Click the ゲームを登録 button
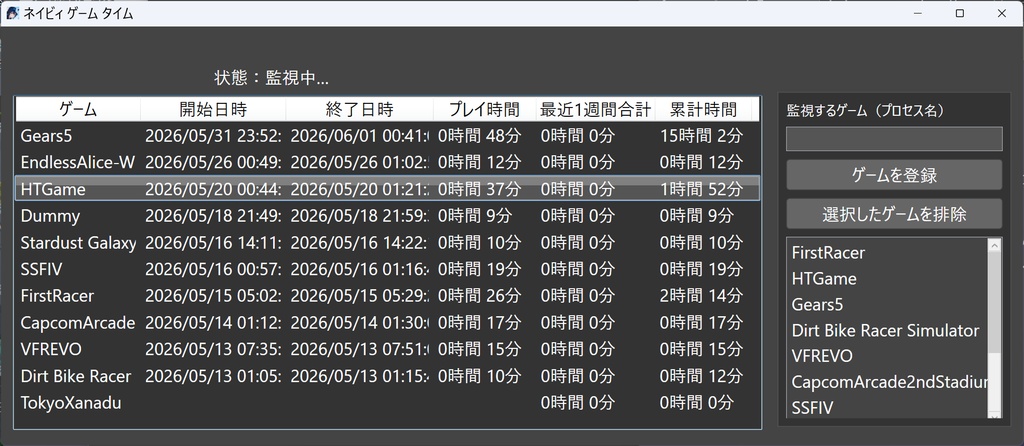Viewport: 1024px width, 446px height. [x=894, y=175]
